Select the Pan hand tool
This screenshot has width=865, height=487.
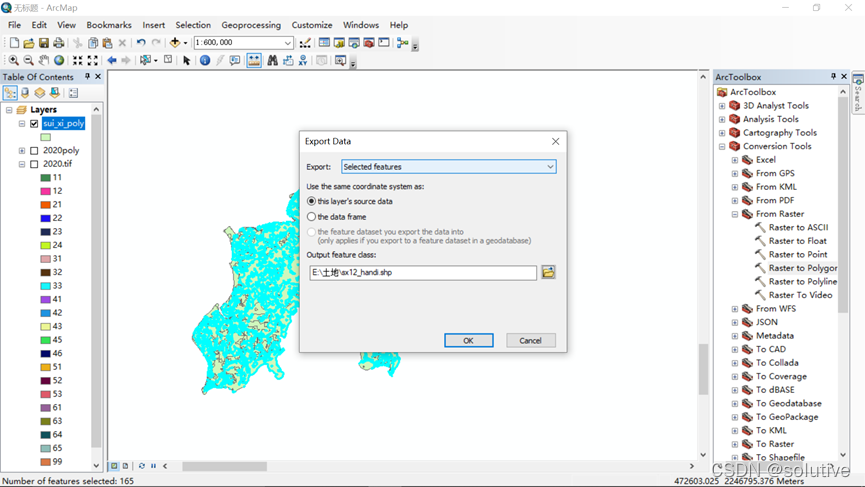[44, 60]
